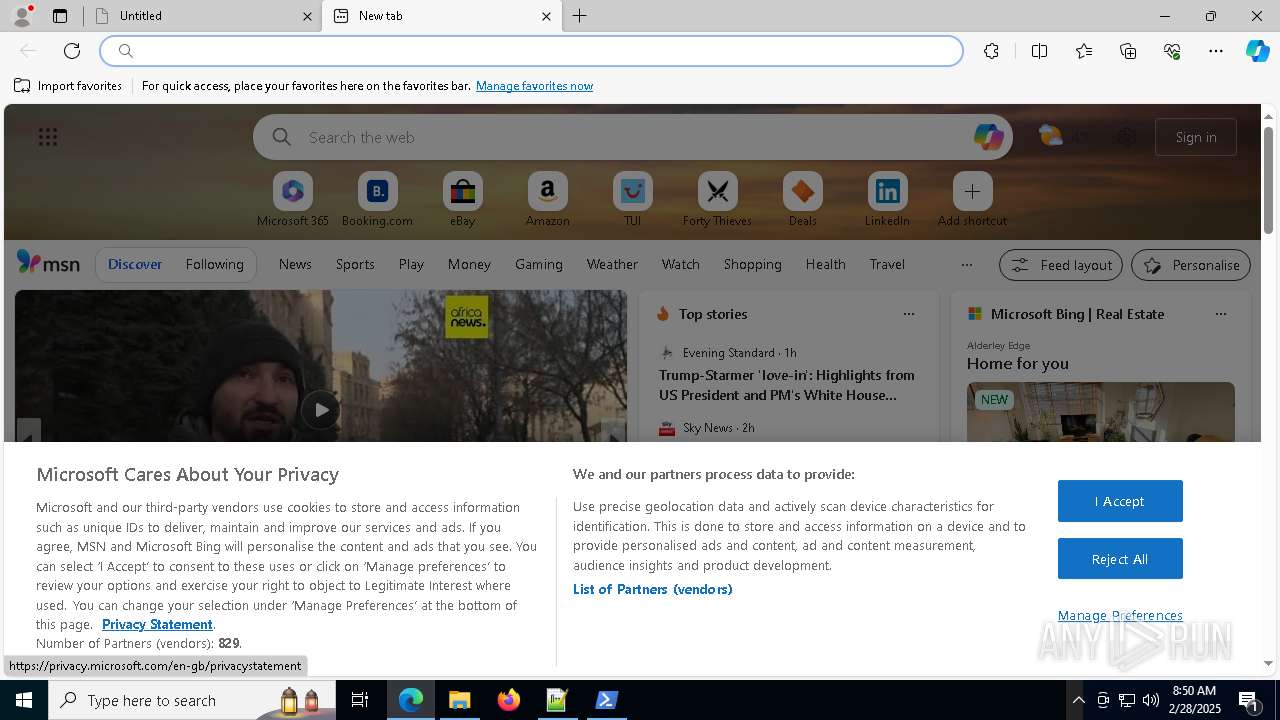Click Reject All on privacy banner
The width and height of the screenshot is (1280, 720).
coord(1120,559)
